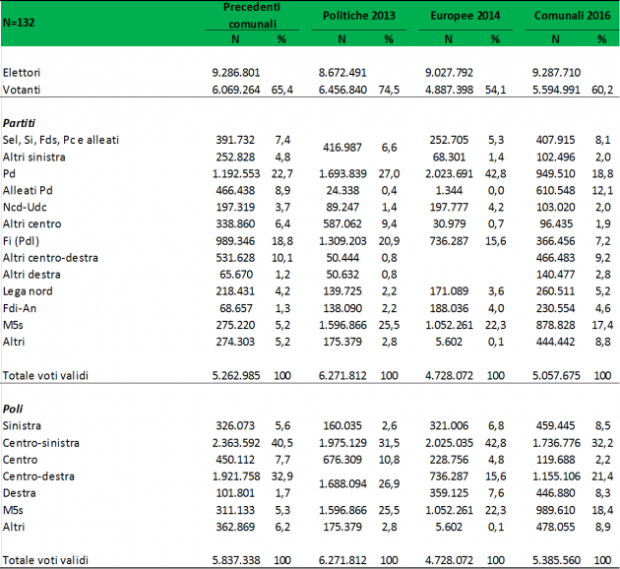Click Fdi-An value 188.036
Image resolution: width=620 pixels, height=569 pixels.
pos(449,308)
